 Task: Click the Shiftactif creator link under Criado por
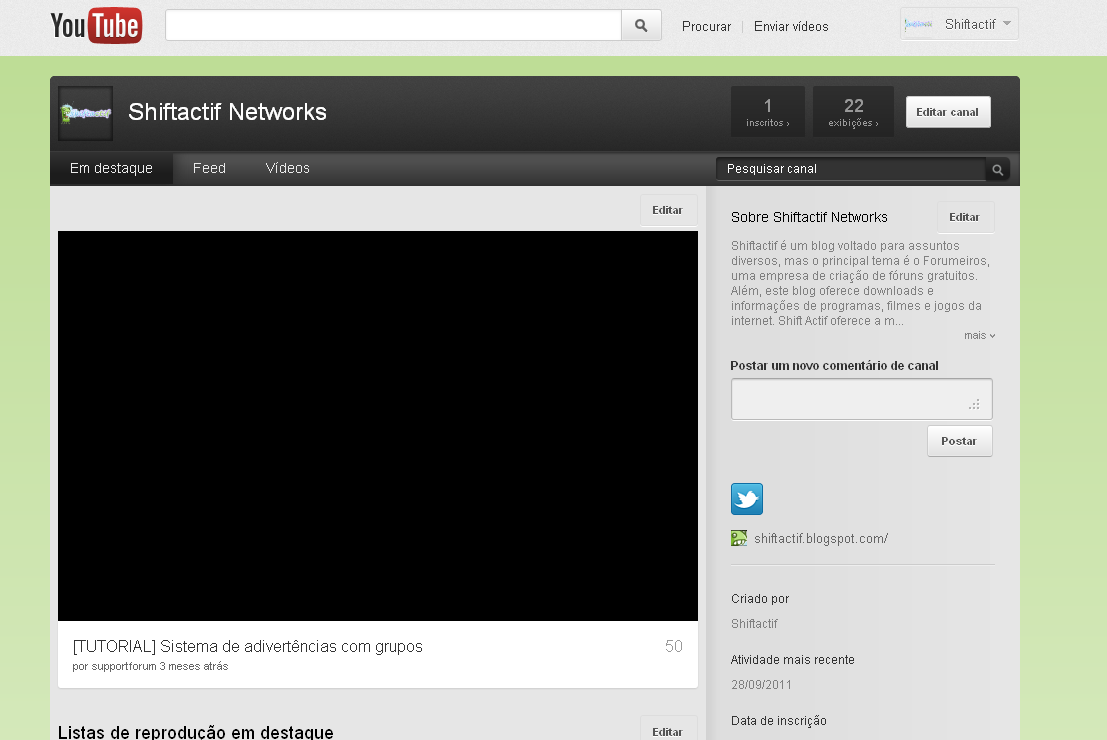[754, 623]
